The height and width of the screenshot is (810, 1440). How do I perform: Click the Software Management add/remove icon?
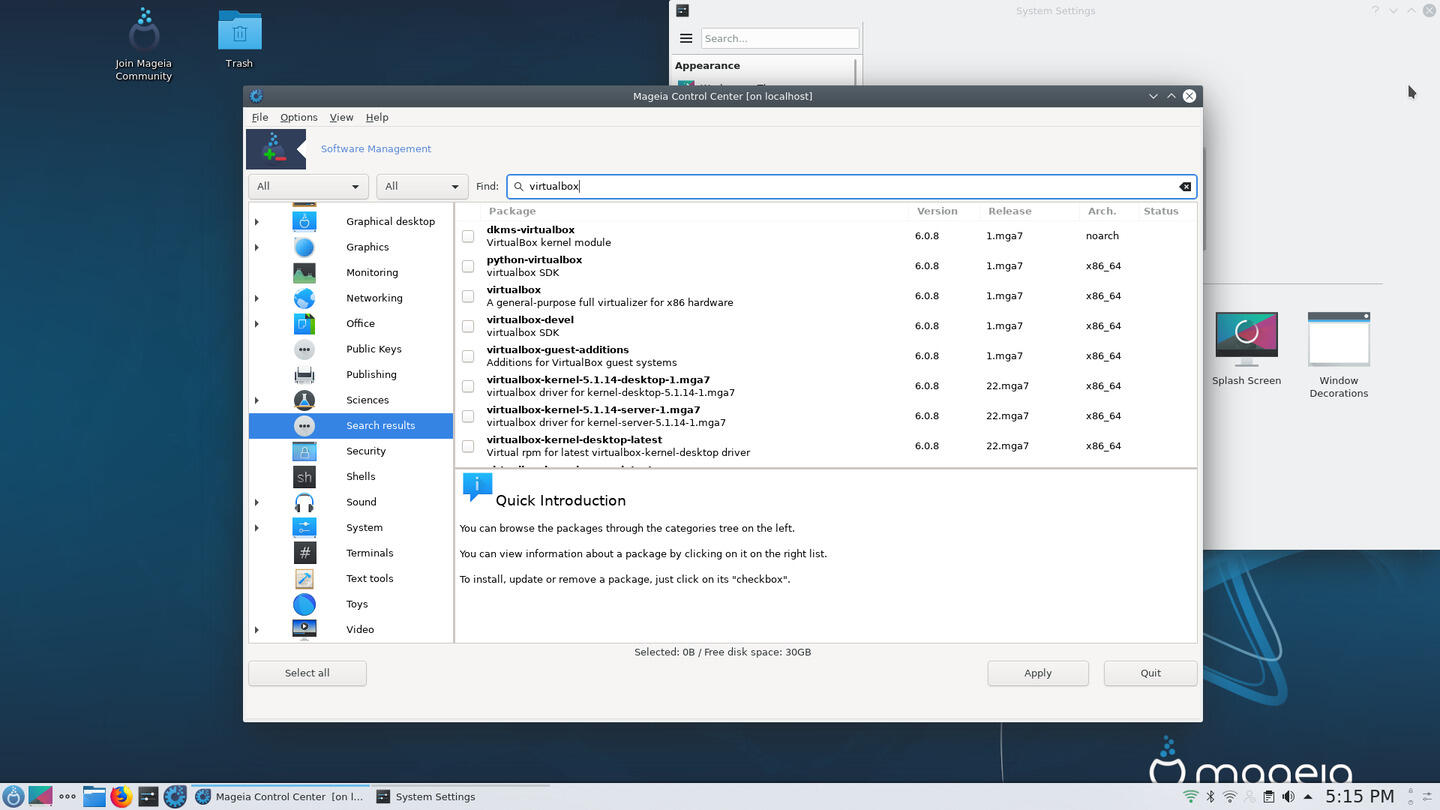coord(275,149)
